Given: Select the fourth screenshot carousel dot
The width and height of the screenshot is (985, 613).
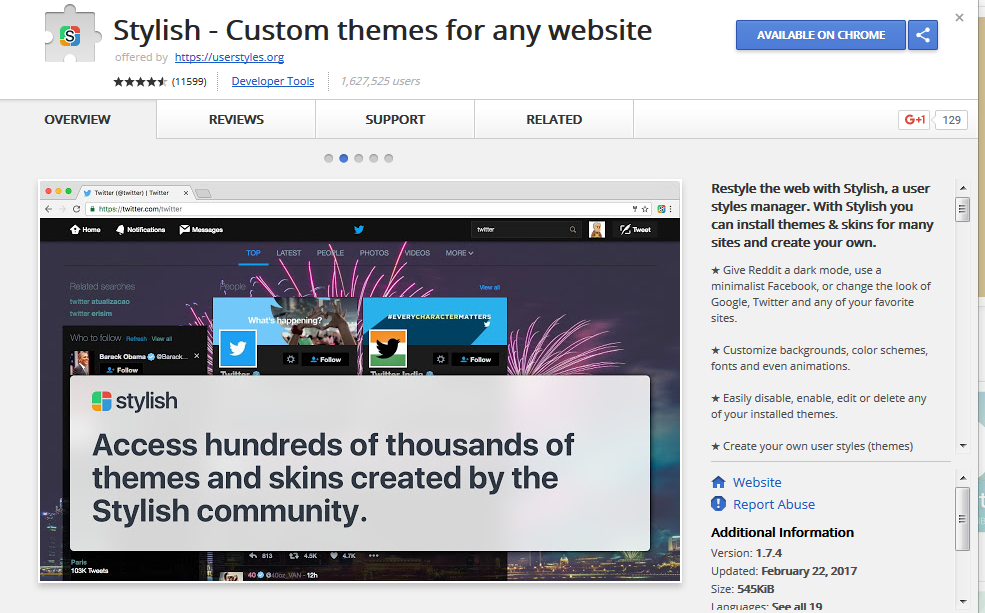Looking at the screenshot, I should (374, 158).
